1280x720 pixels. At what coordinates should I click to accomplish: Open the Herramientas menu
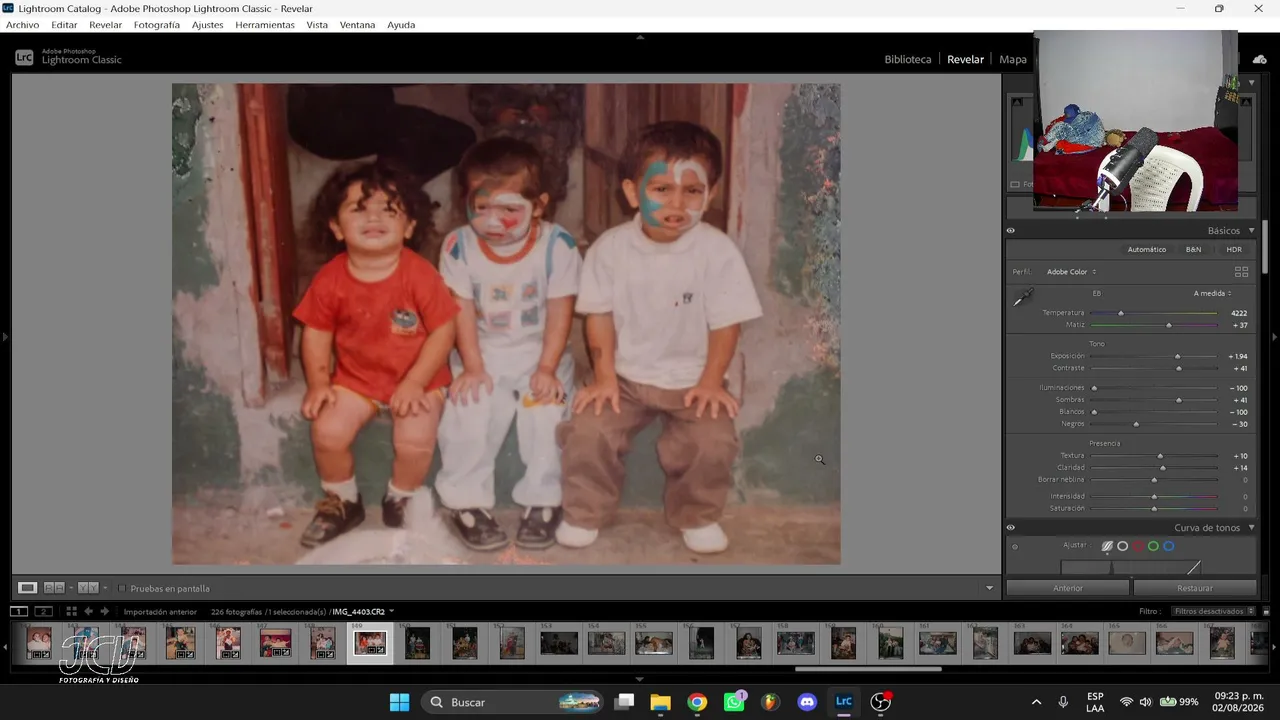click(265, 25)
